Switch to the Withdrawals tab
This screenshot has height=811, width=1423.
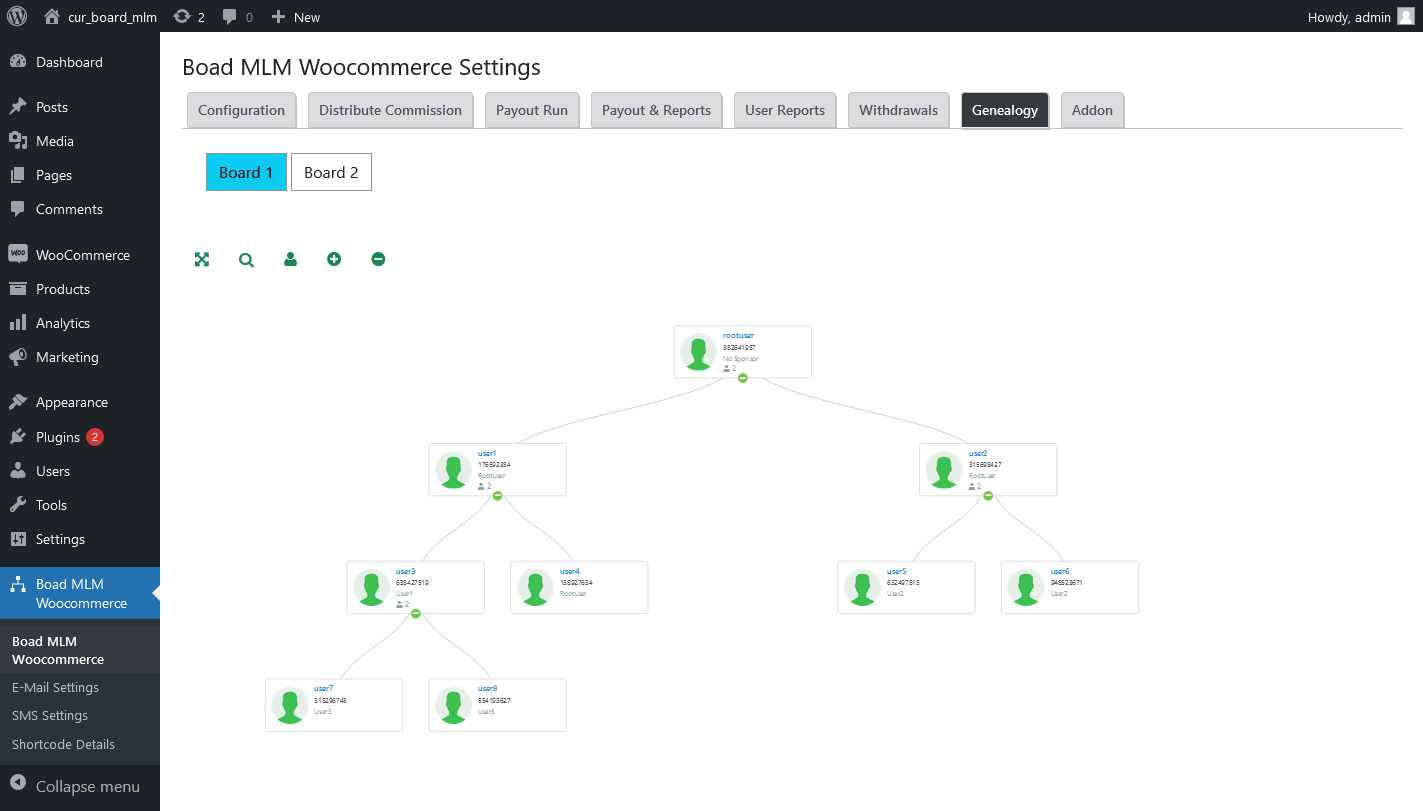click(x=898, y=110)
